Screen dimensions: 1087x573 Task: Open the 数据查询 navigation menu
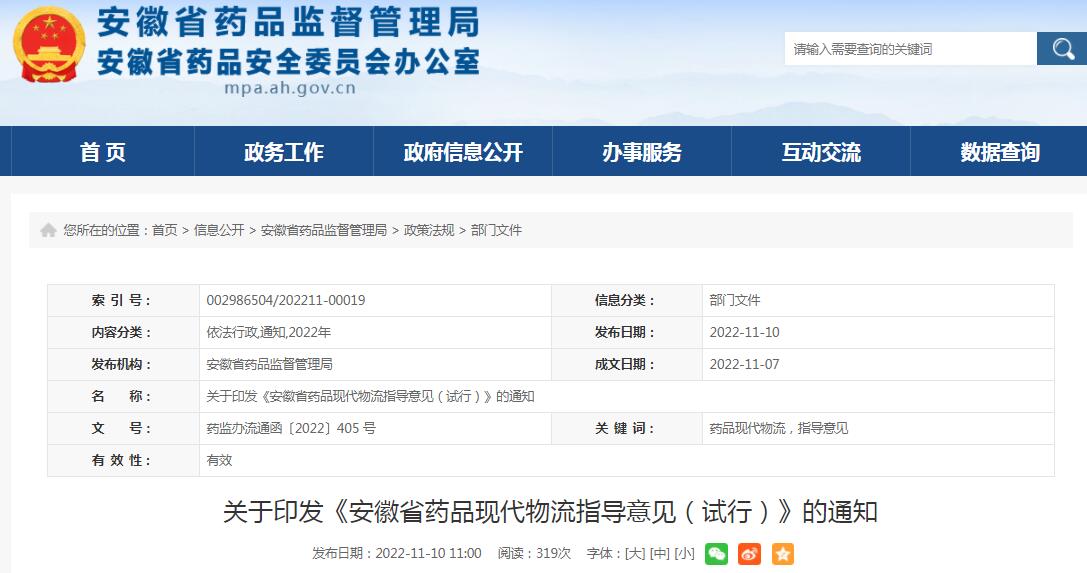pos(999,152)
